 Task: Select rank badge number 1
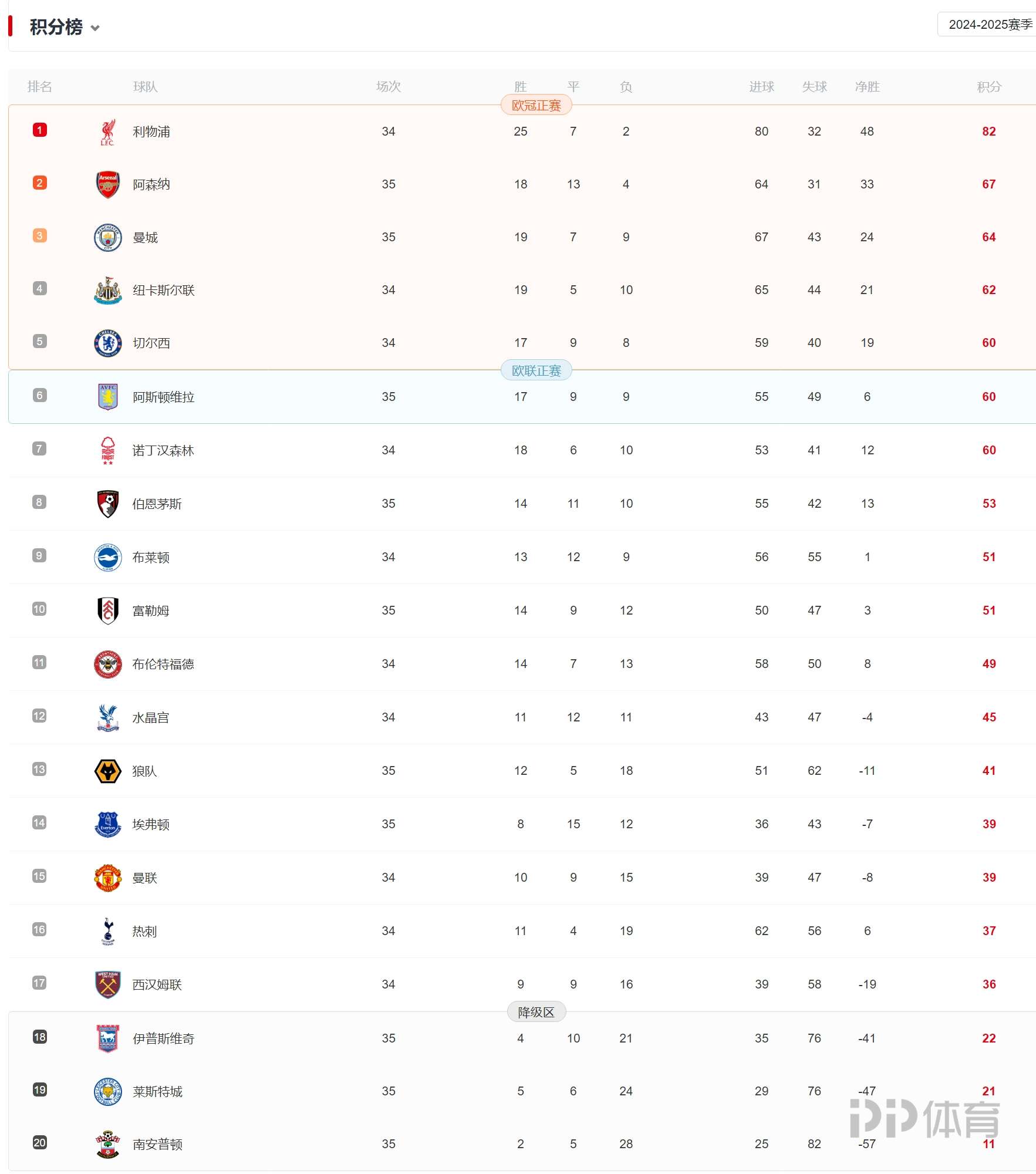tap(39, 130)
